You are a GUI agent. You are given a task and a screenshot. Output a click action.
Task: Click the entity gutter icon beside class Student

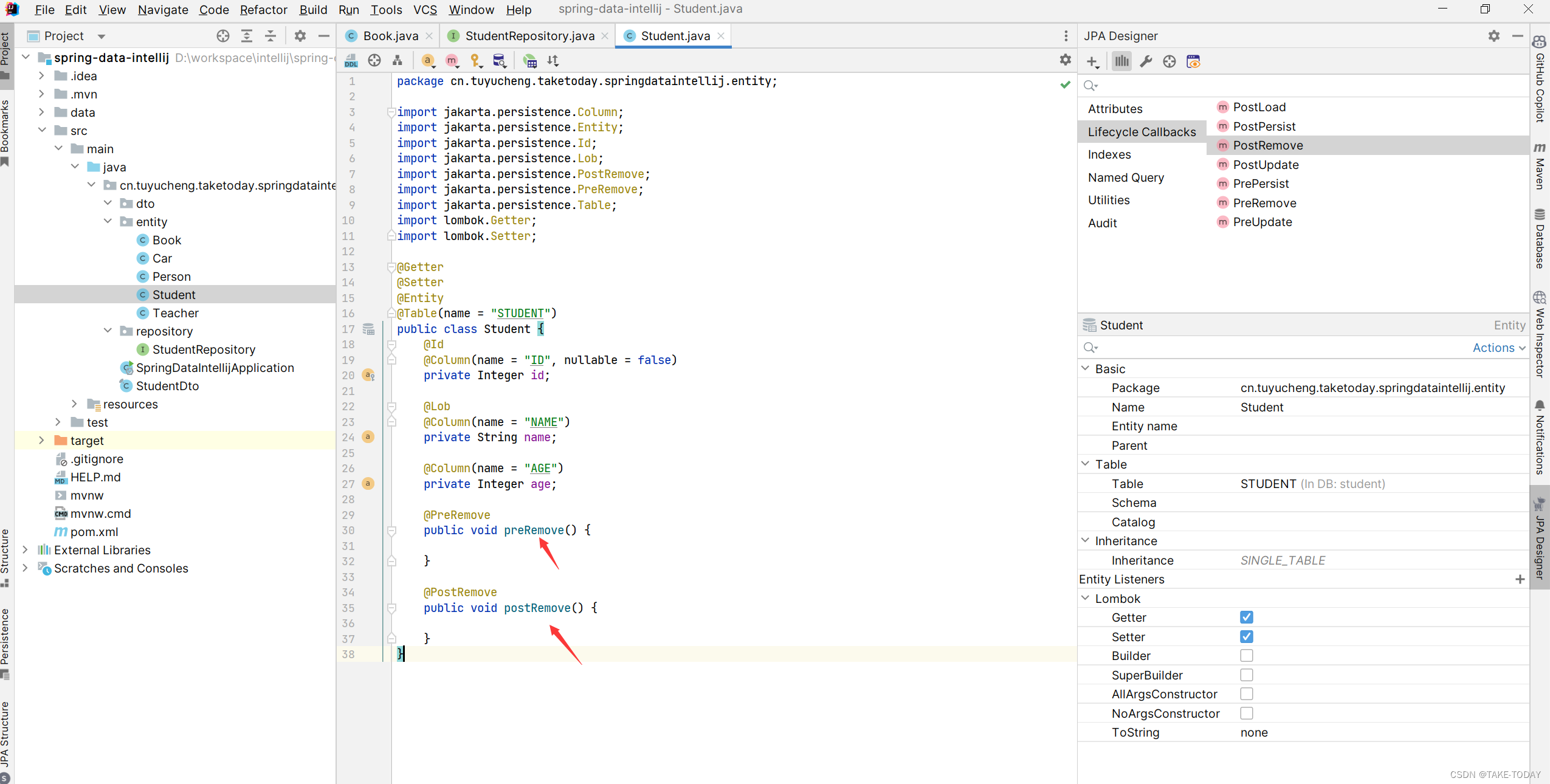tap(368, 329)
